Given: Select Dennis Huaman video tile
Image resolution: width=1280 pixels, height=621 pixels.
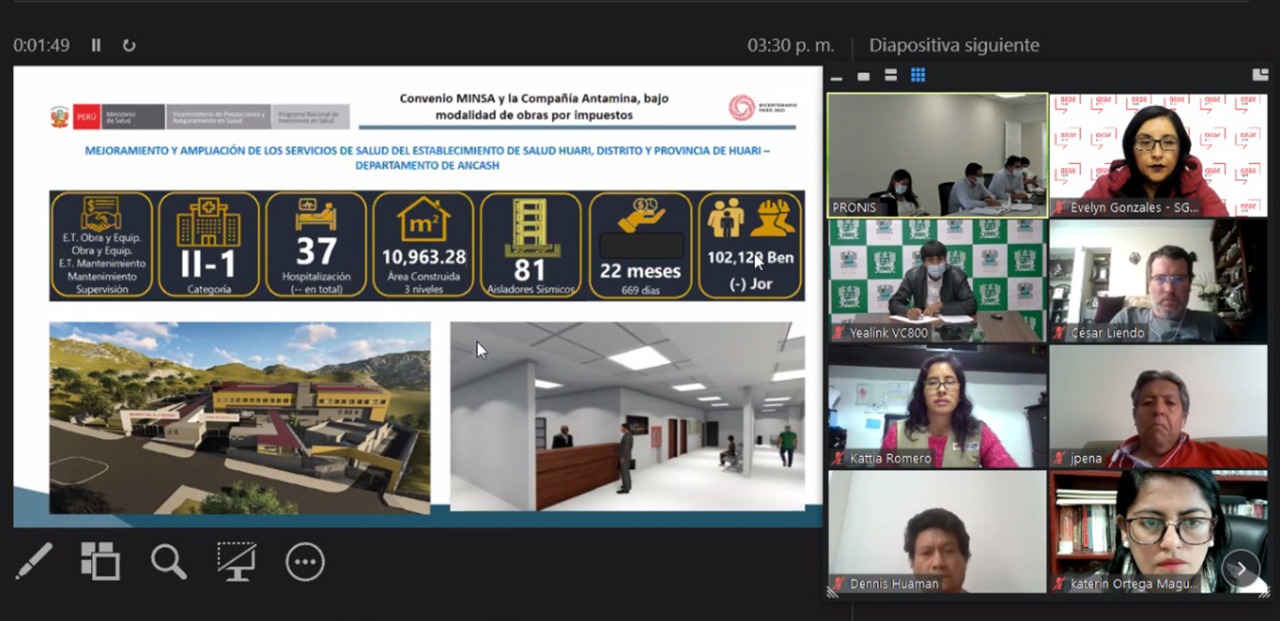Looking at the screenshot, I should tap(937, 532).
